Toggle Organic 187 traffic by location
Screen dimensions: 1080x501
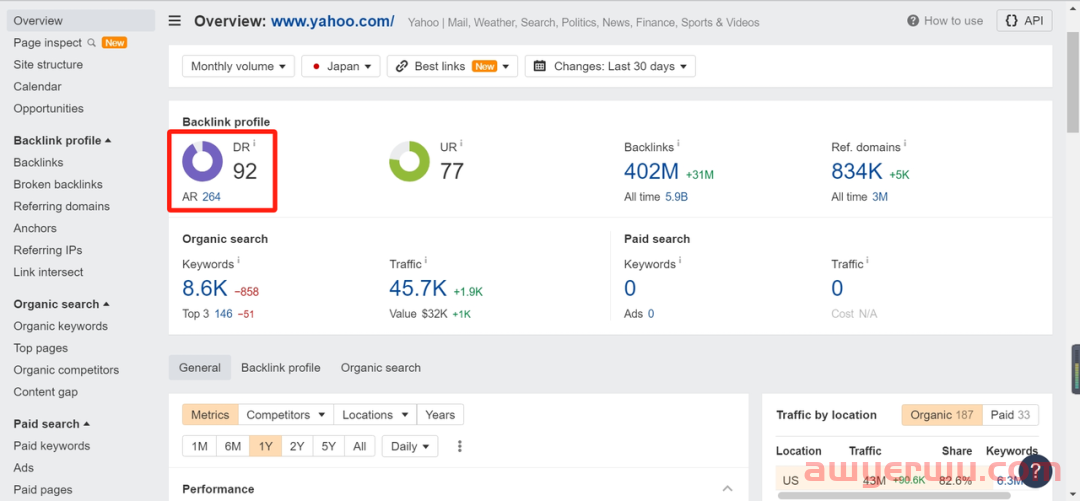942,415
